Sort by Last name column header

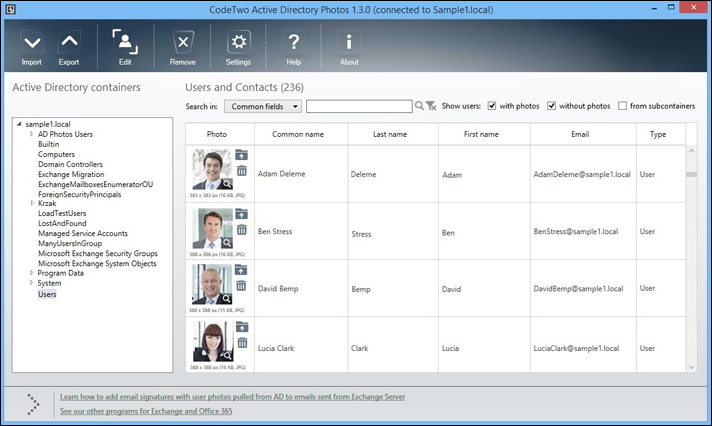click(393, 134)
